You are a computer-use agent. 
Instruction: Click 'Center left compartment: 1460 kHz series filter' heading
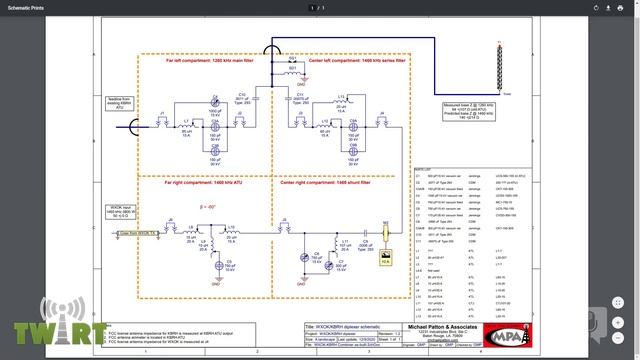[357, 60]
